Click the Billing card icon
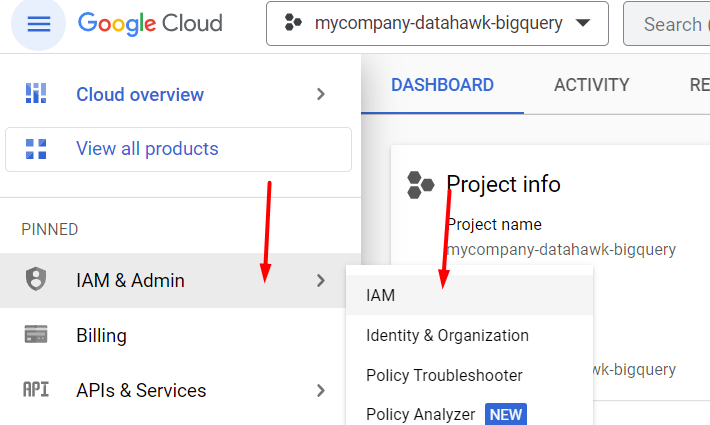This screenshot has width=710, height=425. pyautogui.click(x=36, y=335)
